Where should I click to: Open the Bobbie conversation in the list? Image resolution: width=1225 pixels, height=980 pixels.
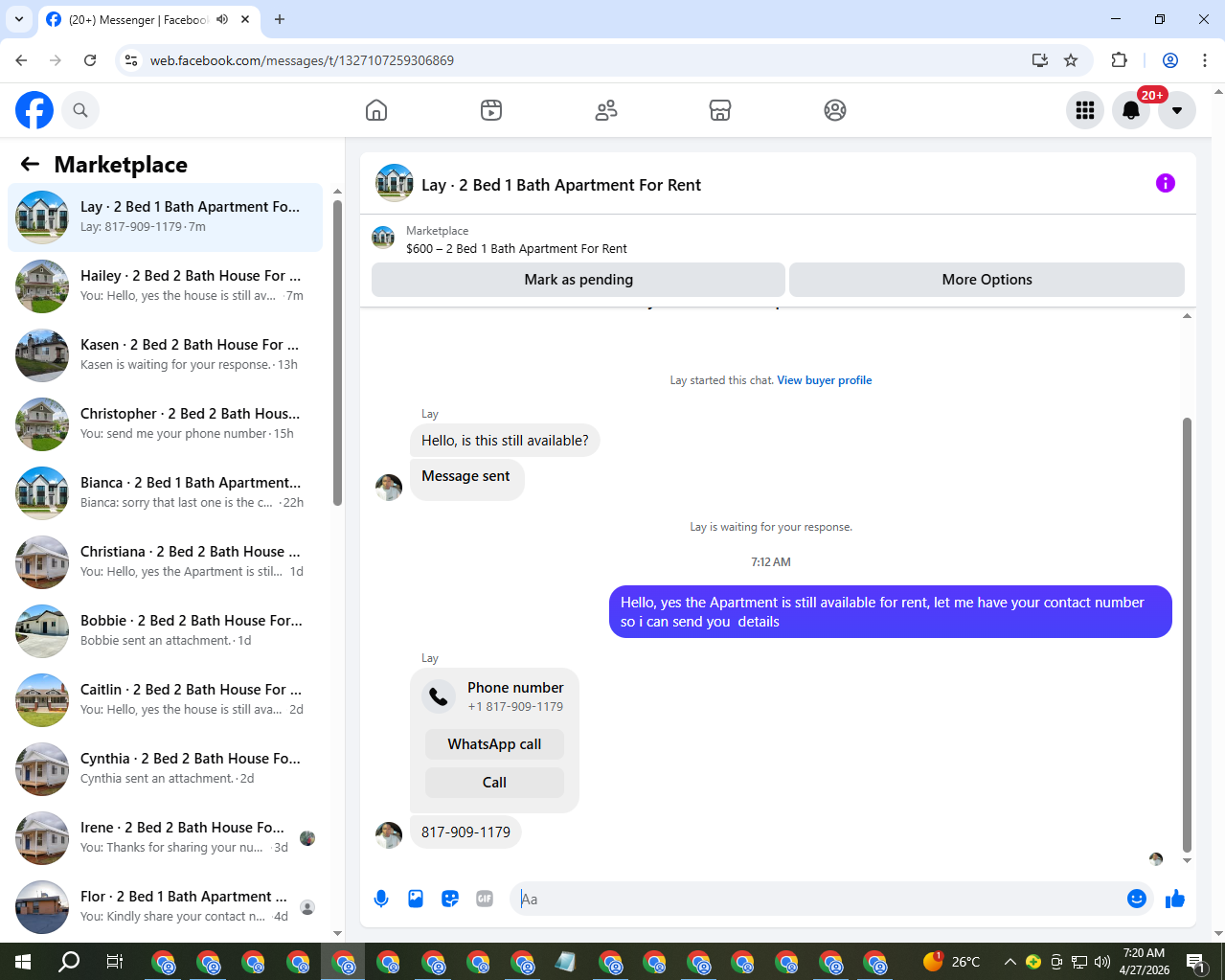166,631
